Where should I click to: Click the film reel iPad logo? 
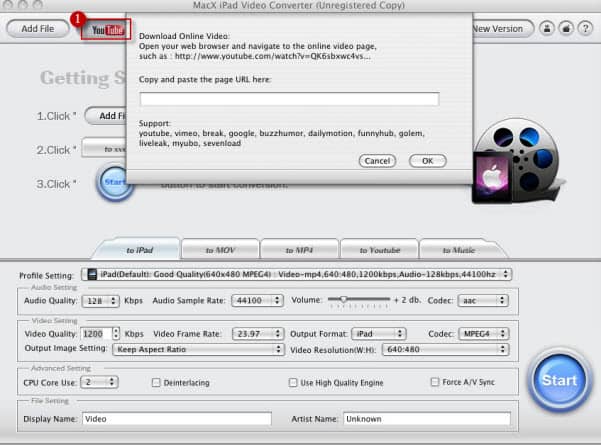coord(518,161)
